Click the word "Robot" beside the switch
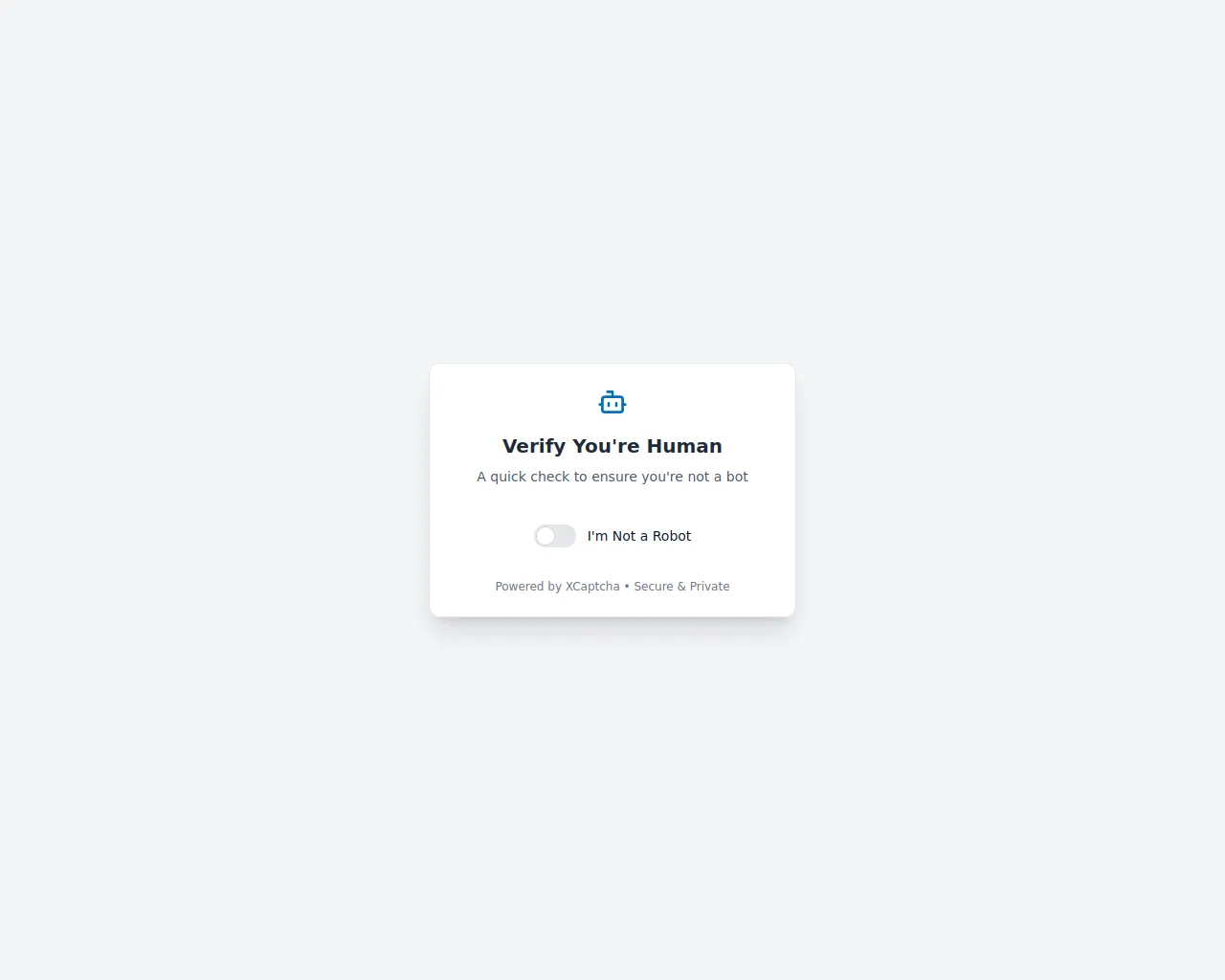Image resolution: width=1225 pixels, height=980 pixels. 672,536
